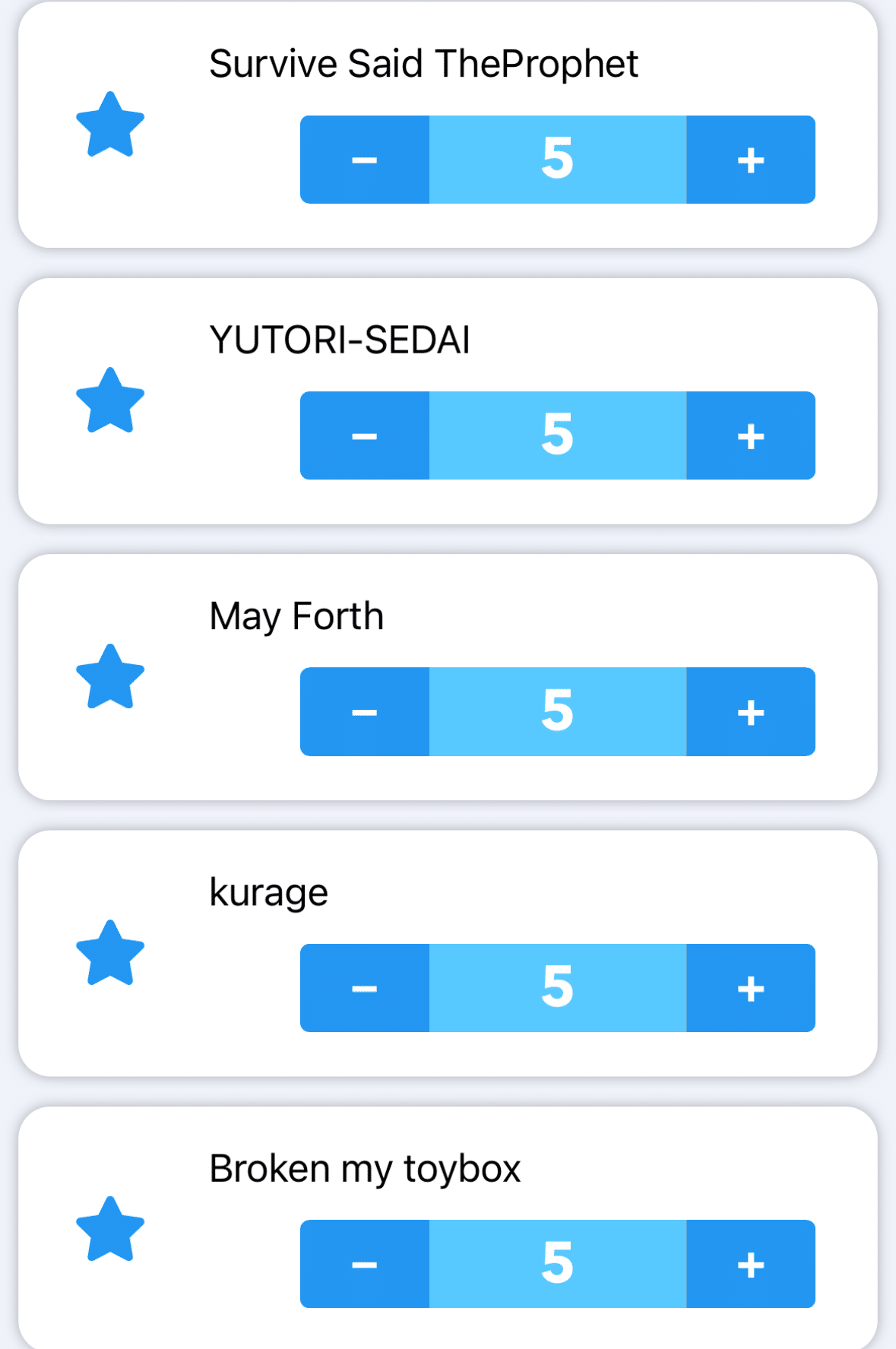The image size is (896, 1349).
Task: Decrement kurage rating with minus button
Action: (x=365, y=988)
